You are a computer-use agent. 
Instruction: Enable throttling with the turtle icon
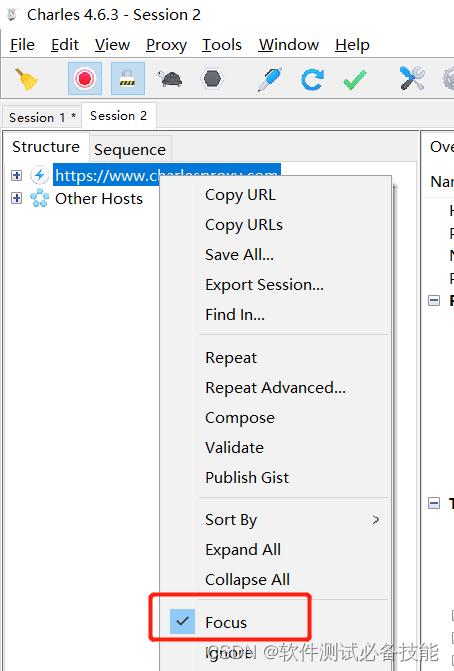coord(170,79)
